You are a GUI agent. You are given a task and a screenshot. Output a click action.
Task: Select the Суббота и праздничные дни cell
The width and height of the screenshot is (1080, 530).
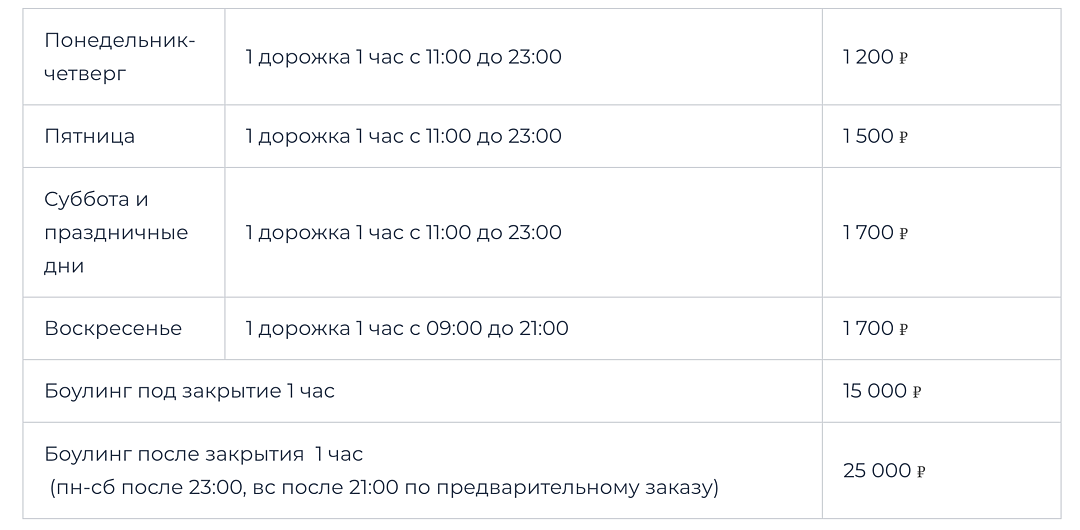click(116, 232)
